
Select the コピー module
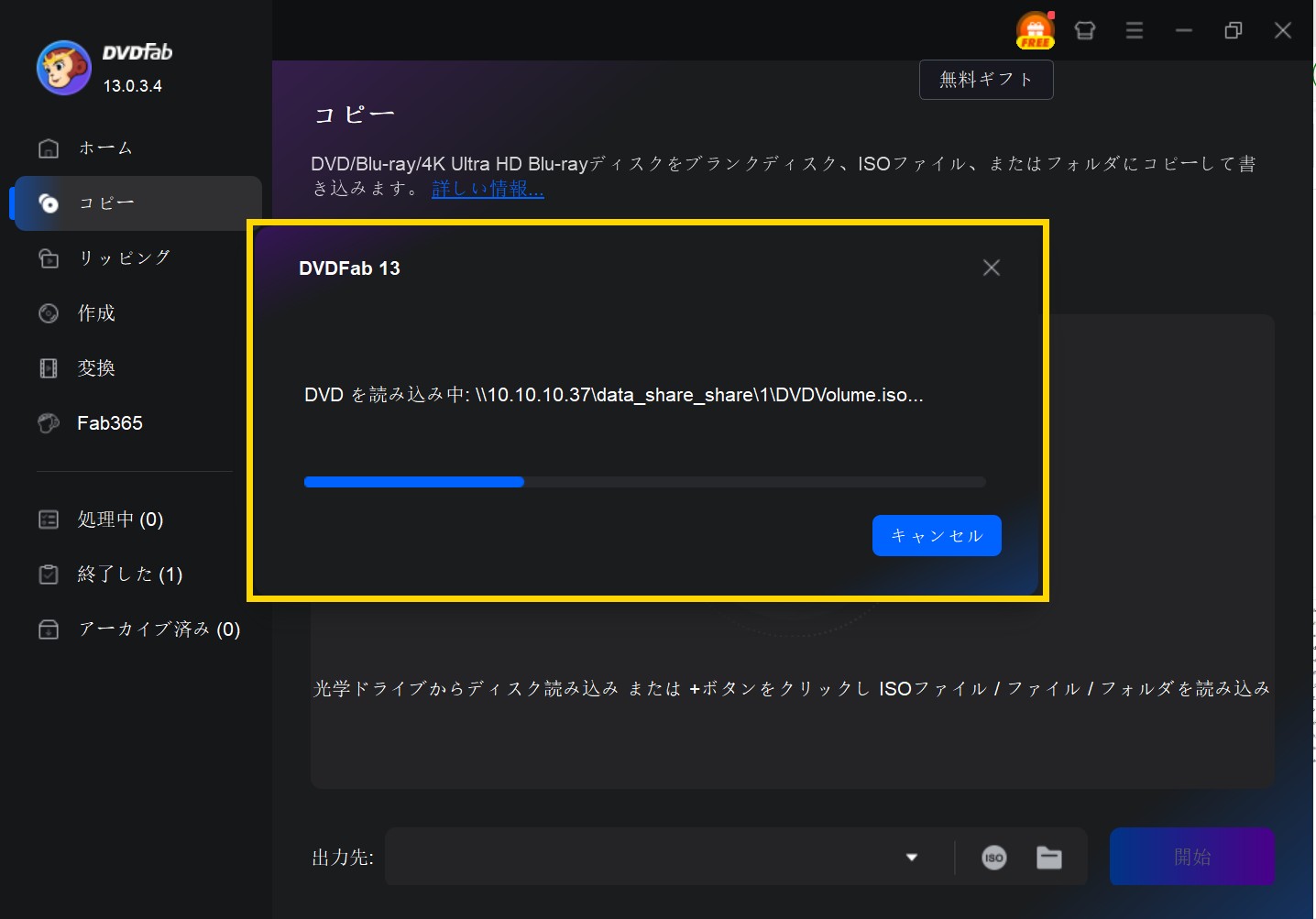coord(138,202)
